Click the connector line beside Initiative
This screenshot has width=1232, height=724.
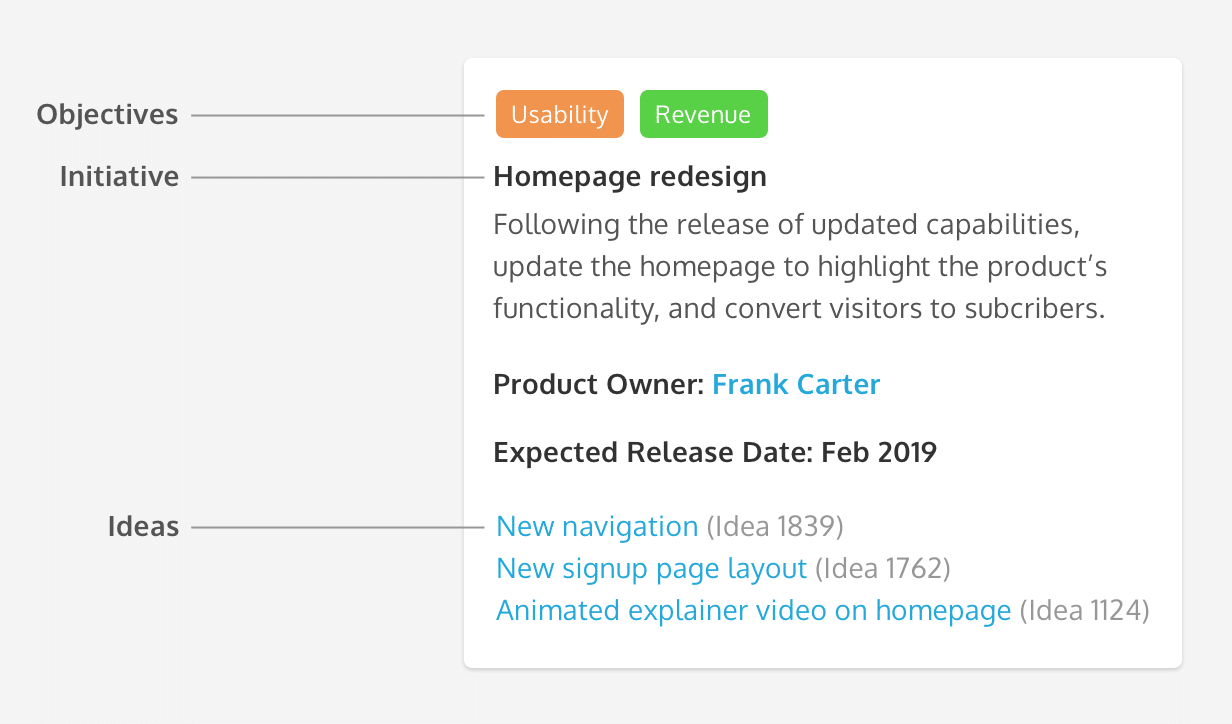(338, 178)
